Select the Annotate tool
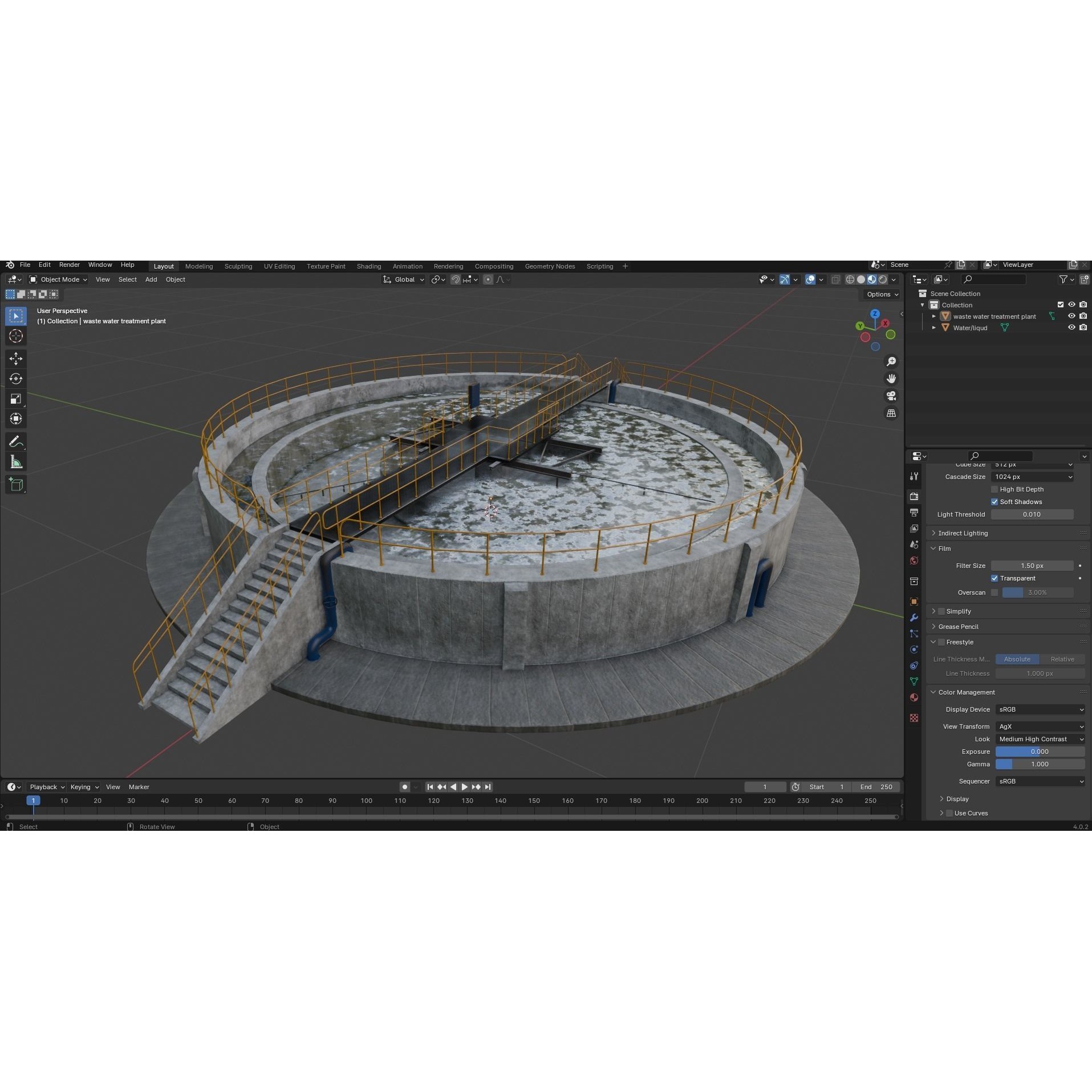Image resolution: width=1092 pixels, height=1092 pixels. tap(15, 441)
